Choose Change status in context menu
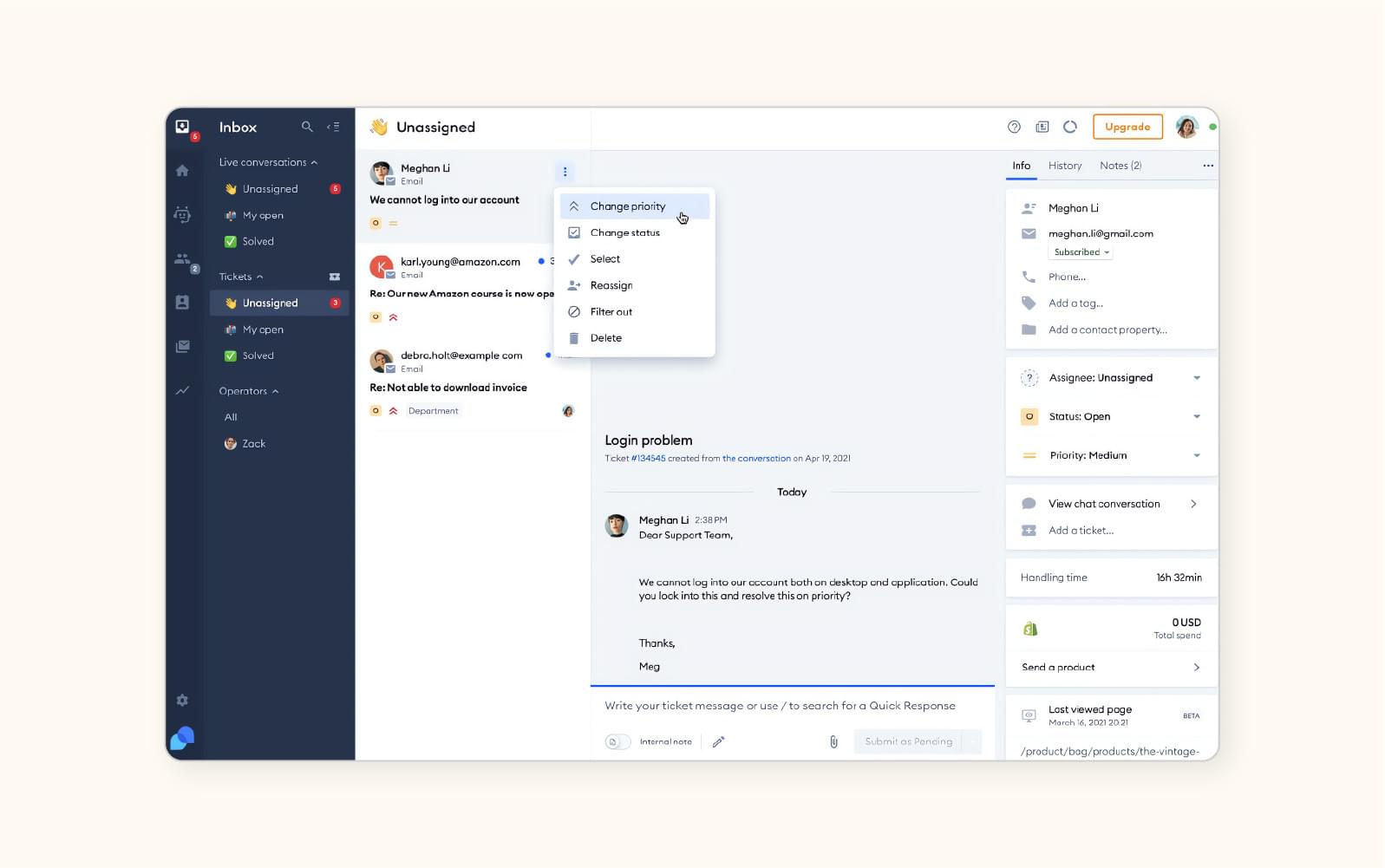Image resolution: width=1385 pixels, height=868 pixels. (635, 232)
